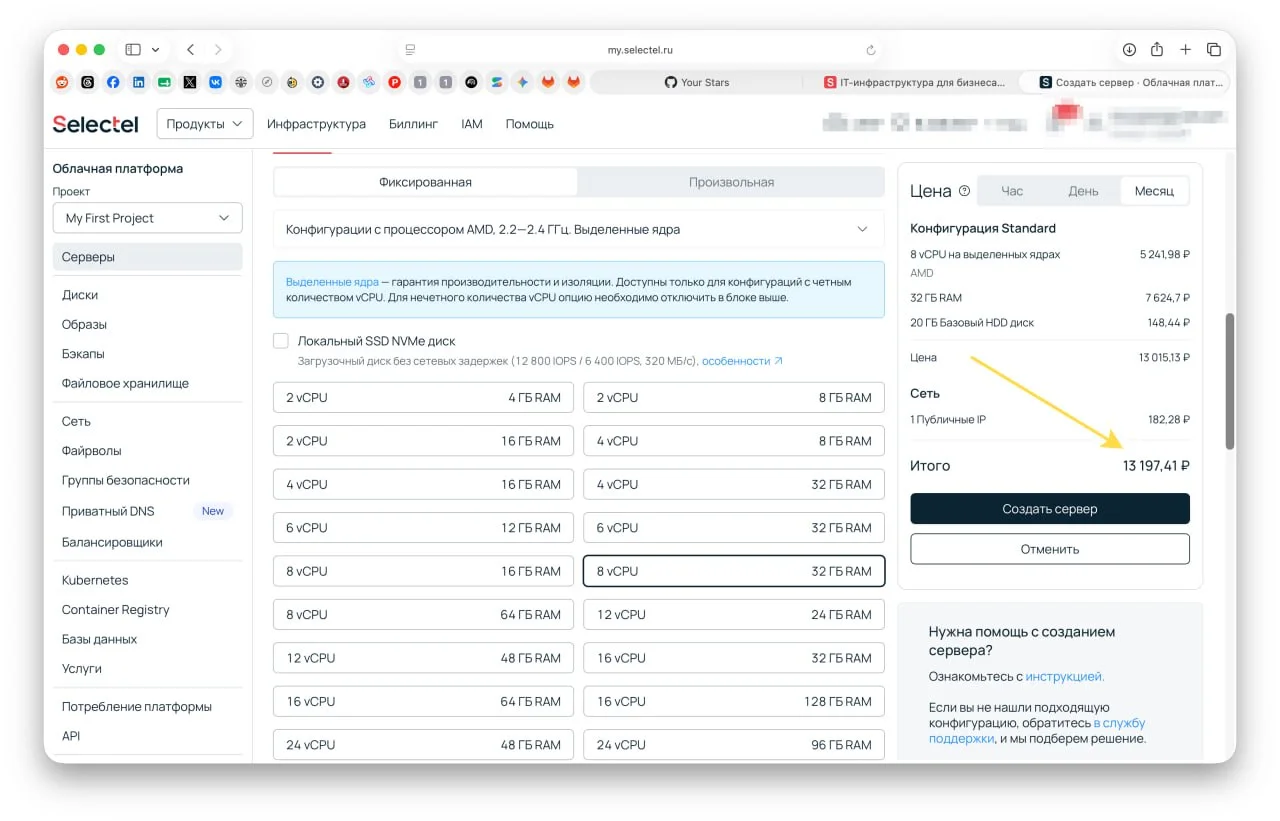
Task: Open the compass bookmark icon
Action: pos(267,82)
